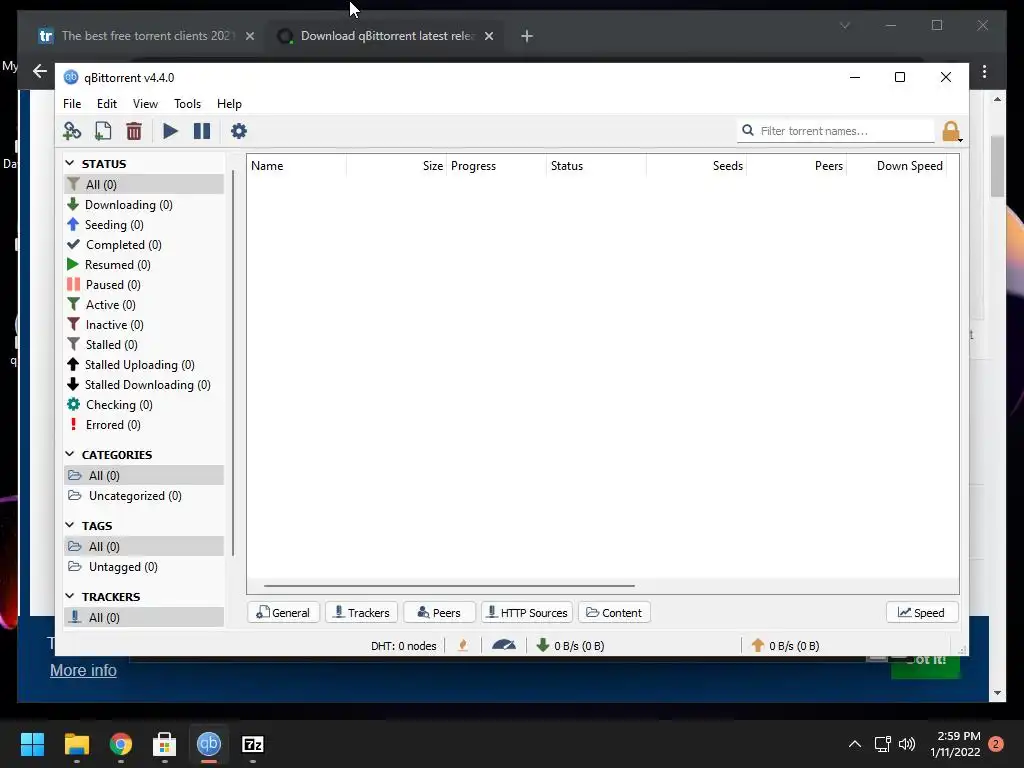
Task: Click the Pause torrents toolbar icon
Action: (202, 131)
